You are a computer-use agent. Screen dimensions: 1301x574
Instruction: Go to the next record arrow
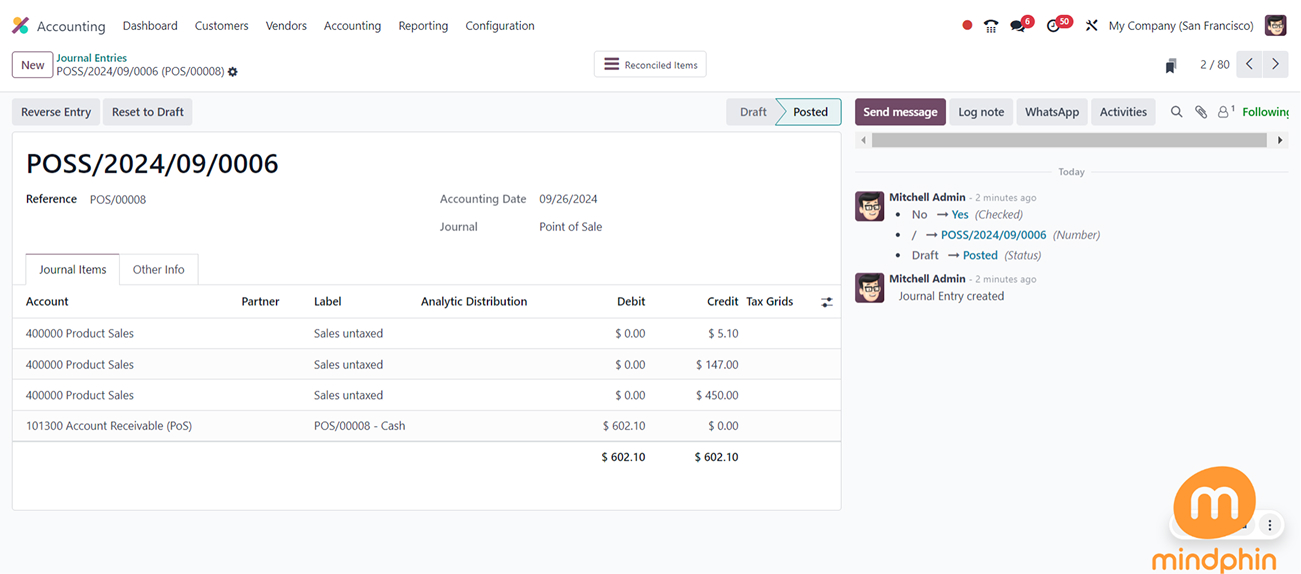click(1275, 64)
